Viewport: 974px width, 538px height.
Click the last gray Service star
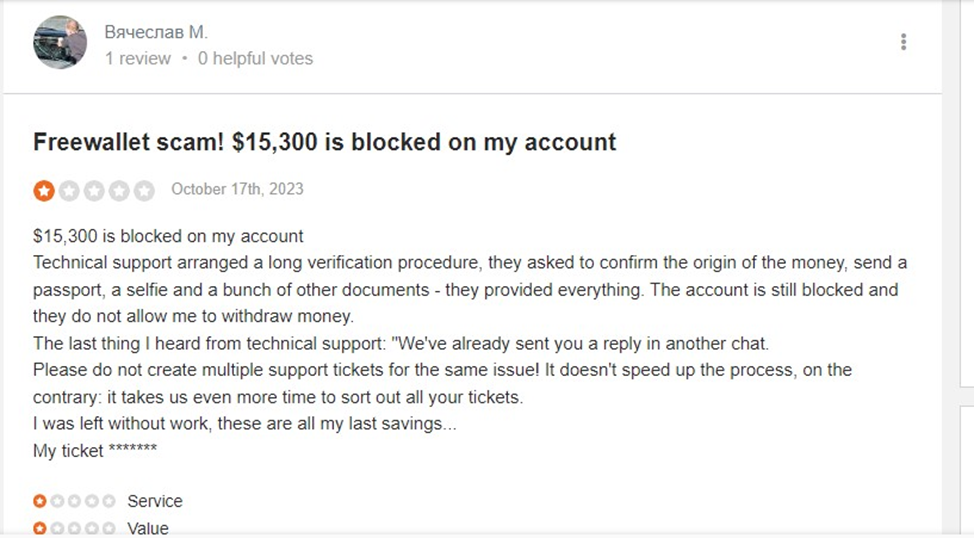108,501
